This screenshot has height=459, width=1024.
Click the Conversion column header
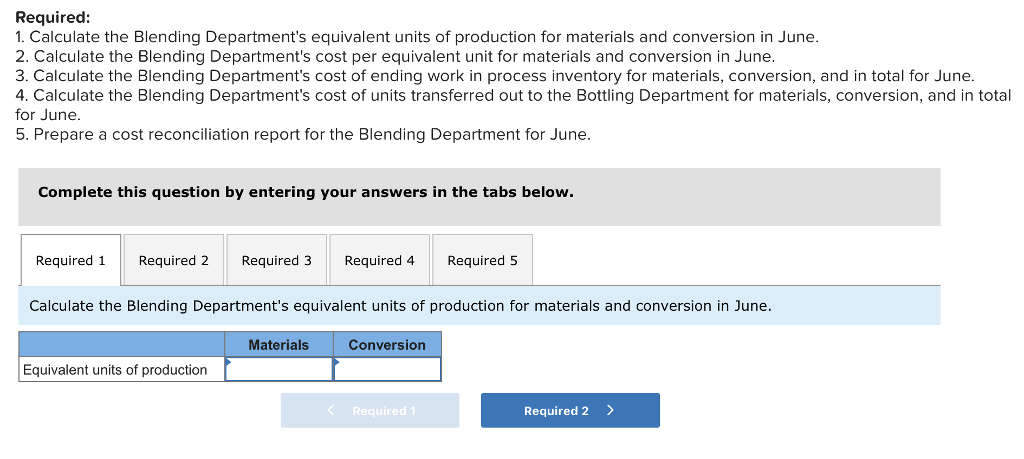pyautogui.click(x=387, y=345)
